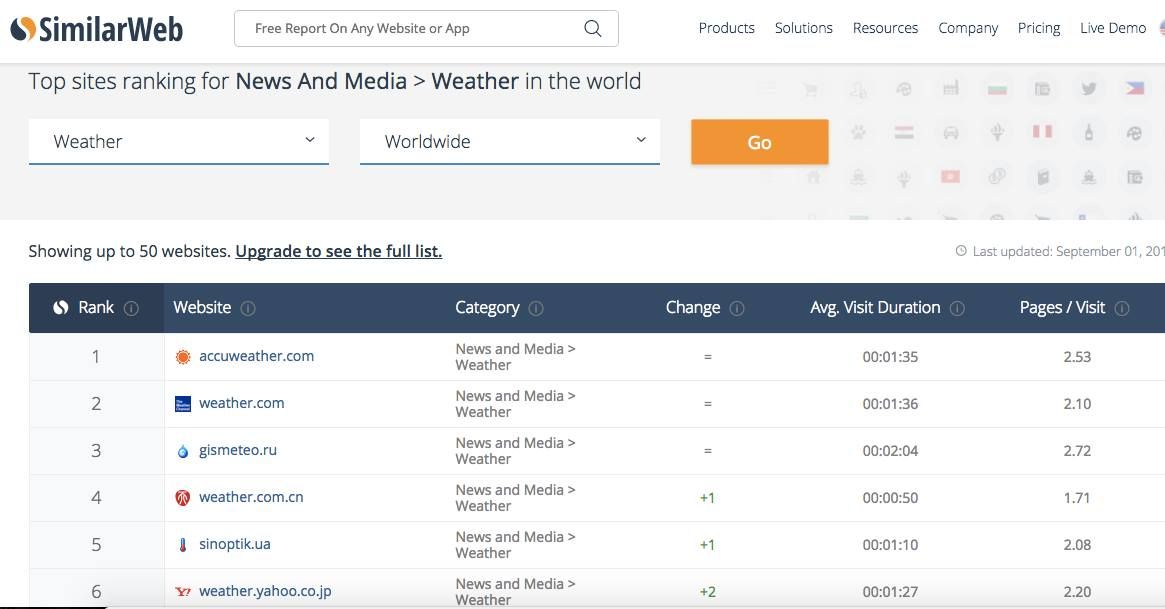The height and width of the screenshot is (609, 1165).
Task: Open the Company menu
Action: point(968,28)
